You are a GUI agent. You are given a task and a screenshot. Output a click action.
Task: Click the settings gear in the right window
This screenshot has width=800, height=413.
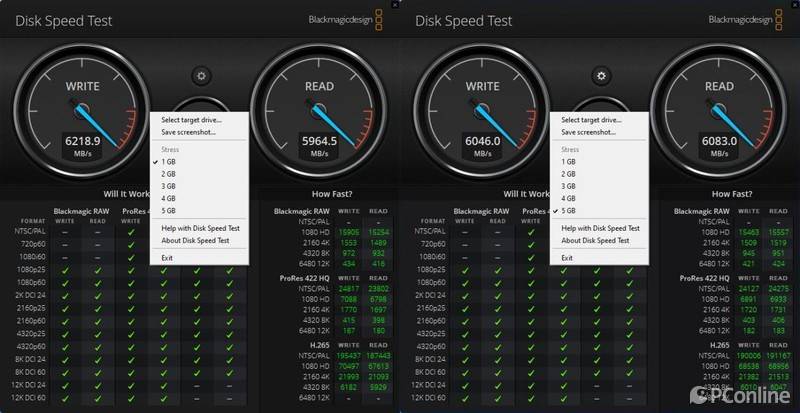(601, 75)
